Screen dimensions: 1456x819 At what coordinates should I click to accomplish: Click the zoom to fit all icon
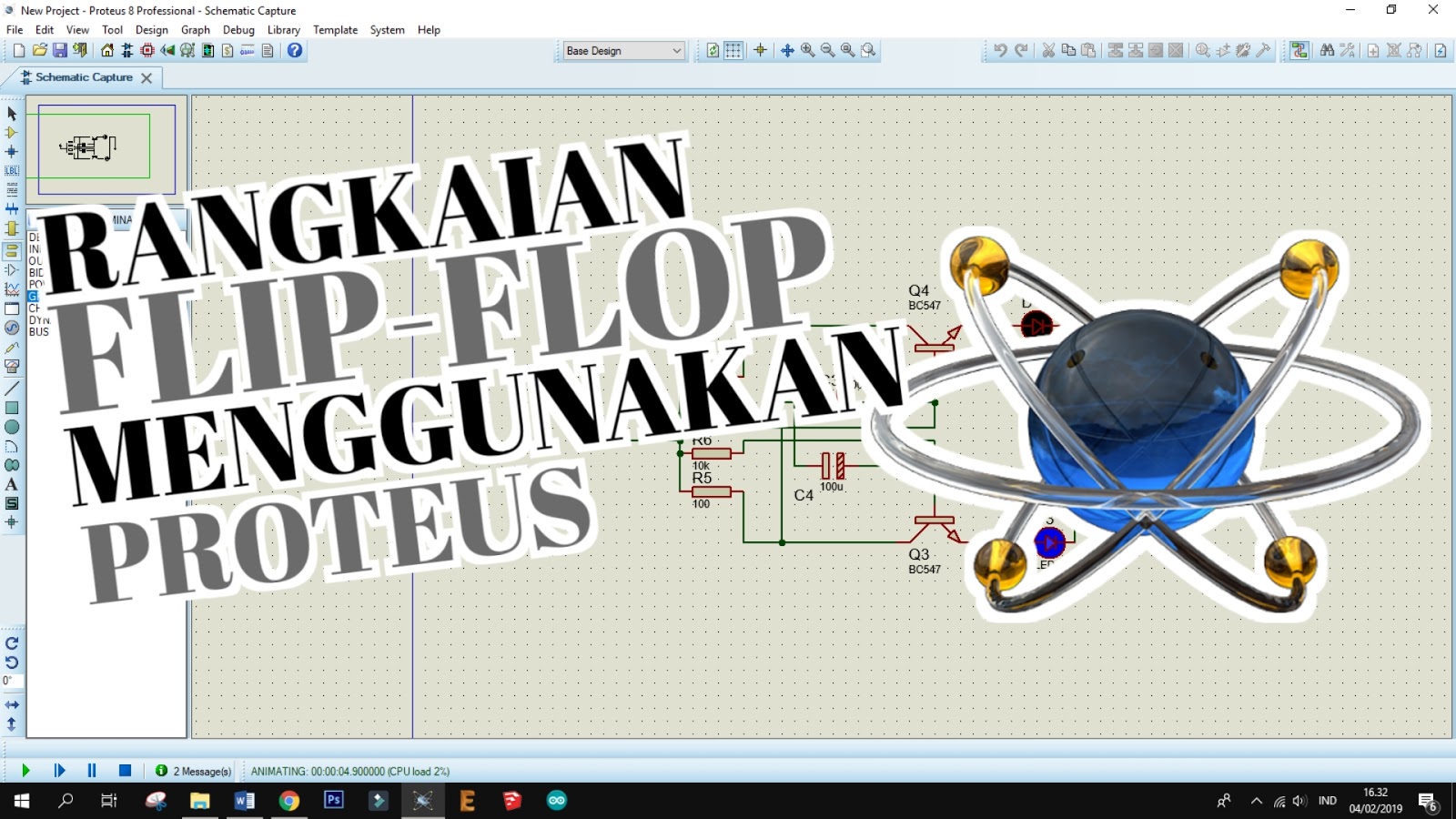(848, 51)
